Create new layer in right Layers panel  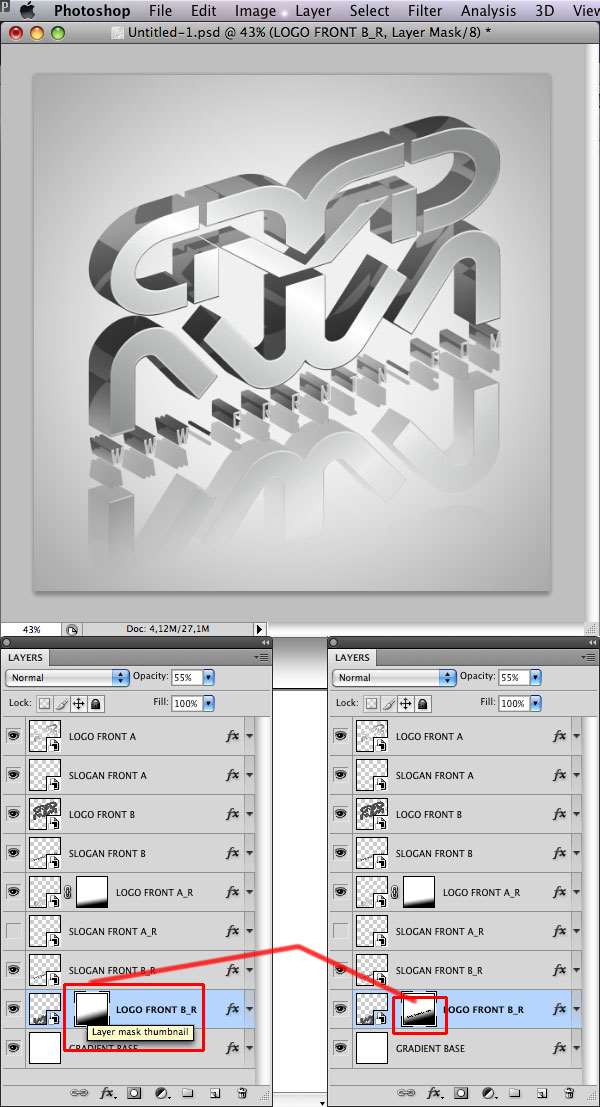[x=541, y=1094]
